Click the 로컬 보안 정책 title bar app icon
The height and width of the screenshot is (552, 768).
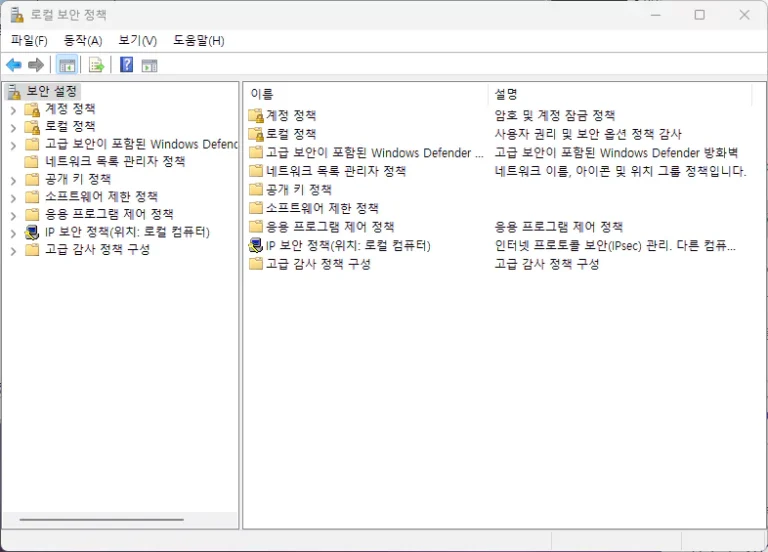coord(17,15)
